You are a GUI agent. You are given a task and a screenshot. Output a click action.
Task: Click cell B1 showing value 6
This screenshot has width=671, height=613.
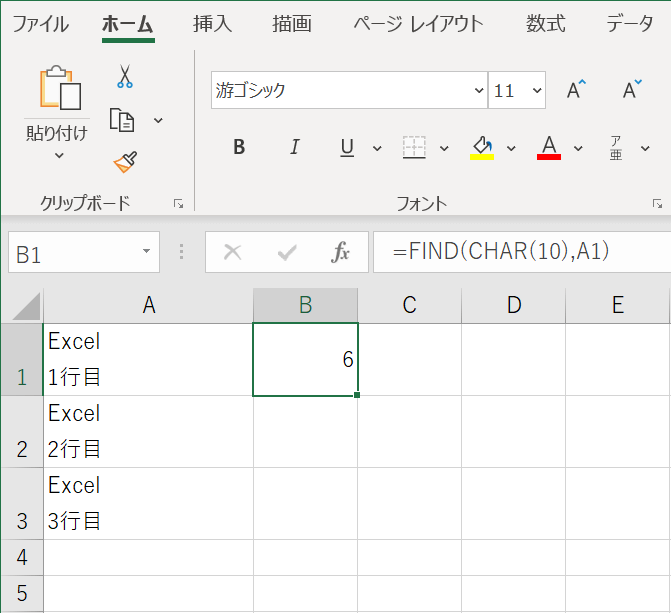pyautogui.click(x=306, y=360)
